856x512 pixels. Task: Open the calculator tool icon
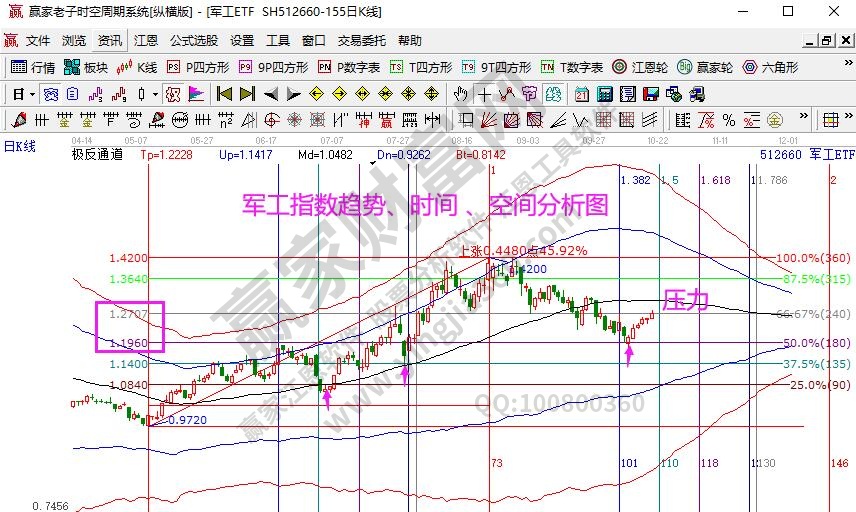(x=603, y=94)
